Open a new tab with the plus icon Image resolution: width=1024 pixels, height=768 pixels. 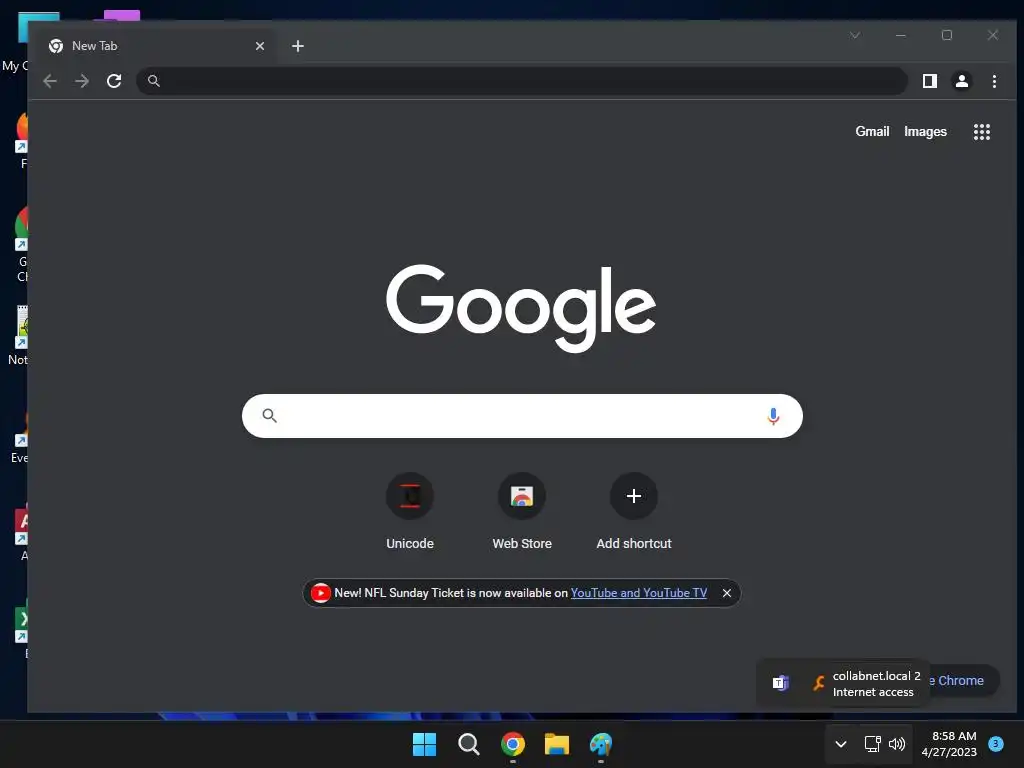point(298,46)
